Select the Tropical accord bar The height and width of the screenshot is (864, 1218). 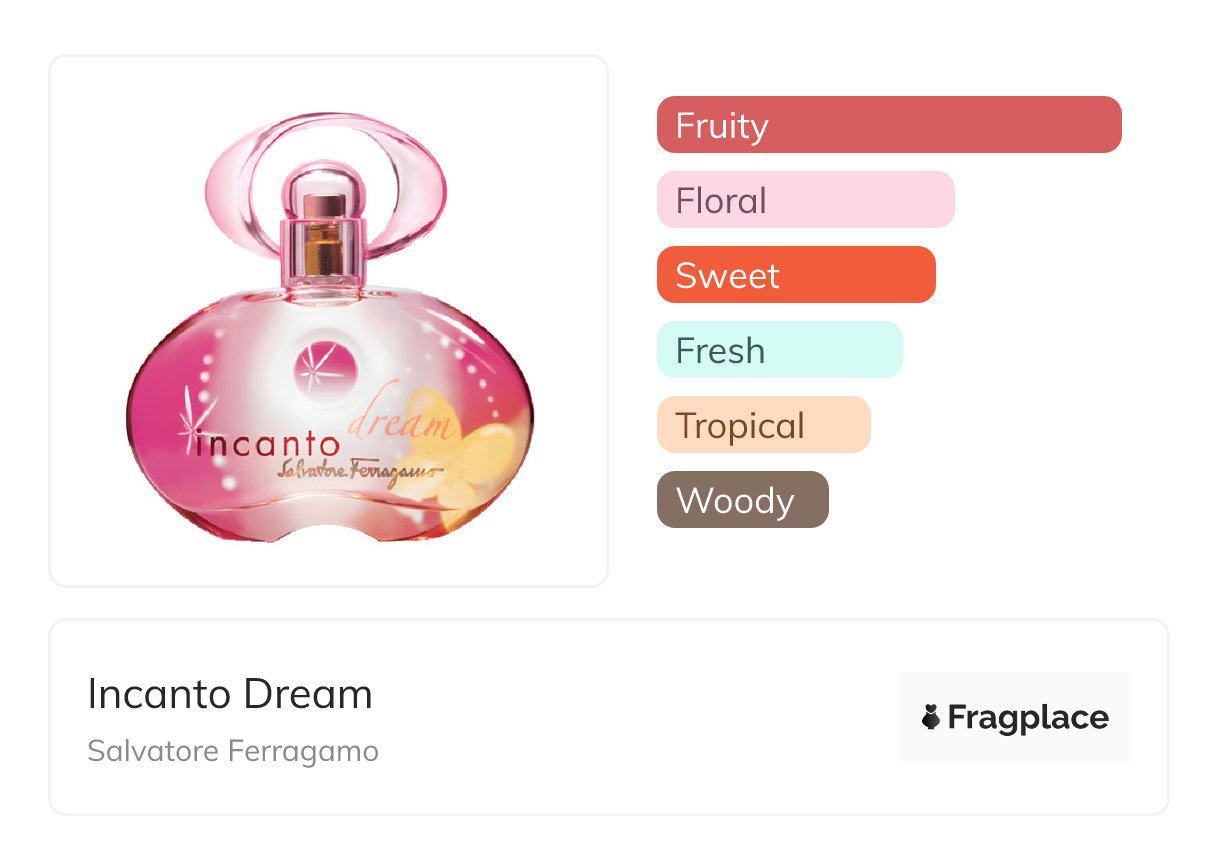763,425
